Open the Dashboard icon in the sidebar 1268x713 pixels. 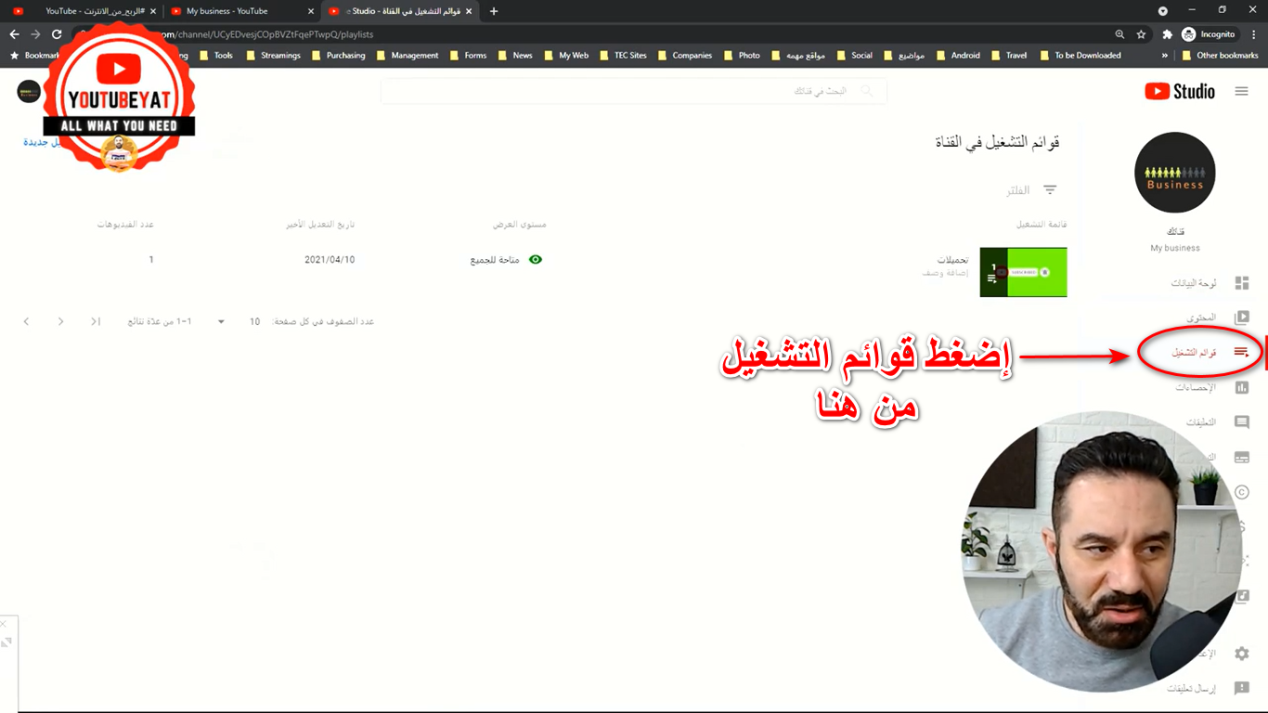click(1241, 283)
